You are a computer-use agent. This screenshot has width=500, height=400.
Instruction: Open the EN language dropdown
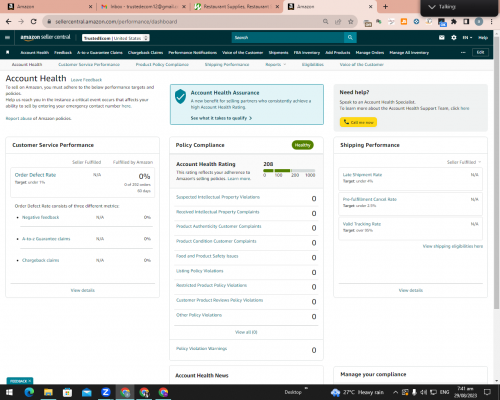pos(467,38)
